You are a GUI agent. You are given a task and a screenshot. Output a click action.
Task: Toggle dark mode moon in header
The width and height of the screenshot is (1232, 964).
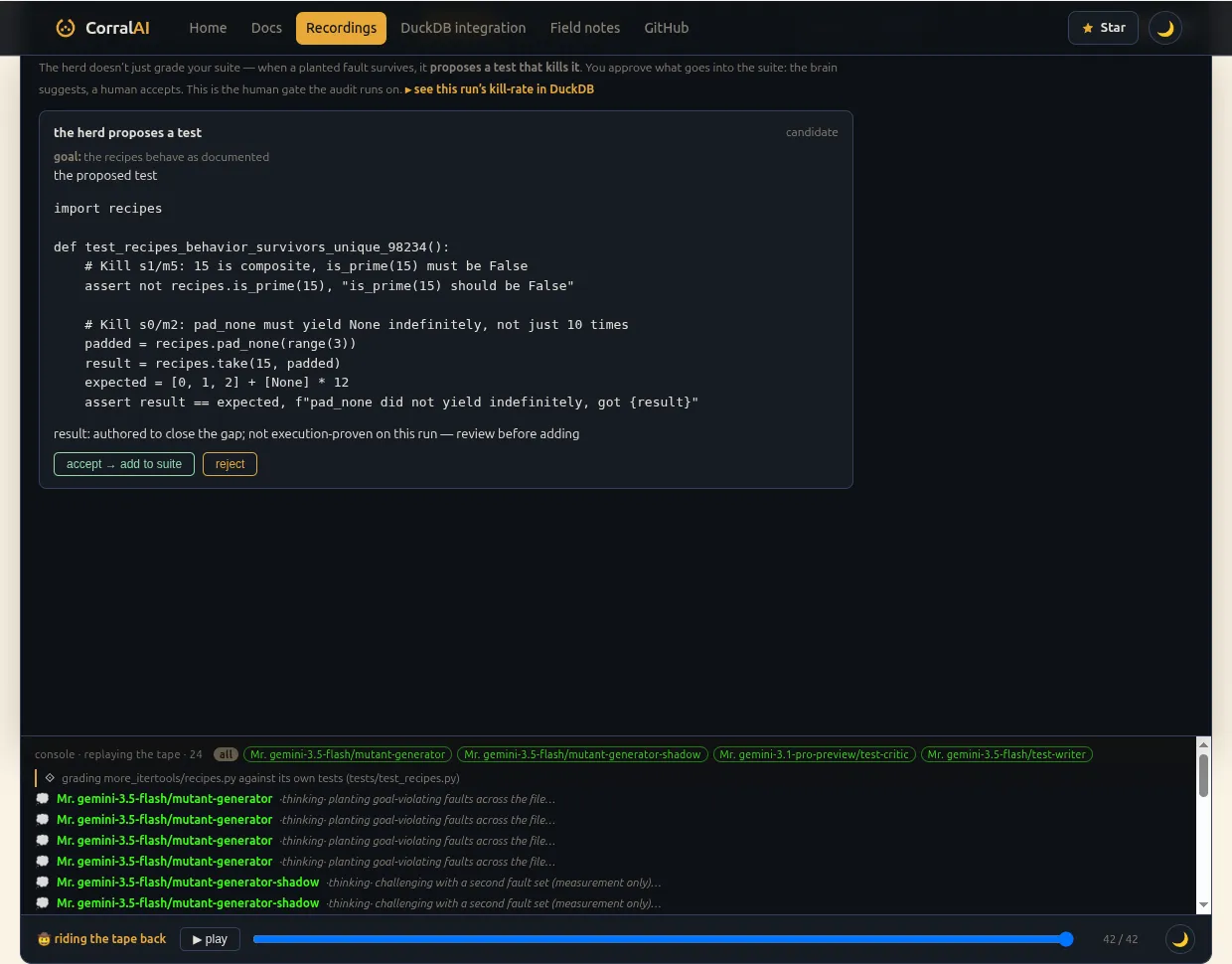(x=1165, y=28)
